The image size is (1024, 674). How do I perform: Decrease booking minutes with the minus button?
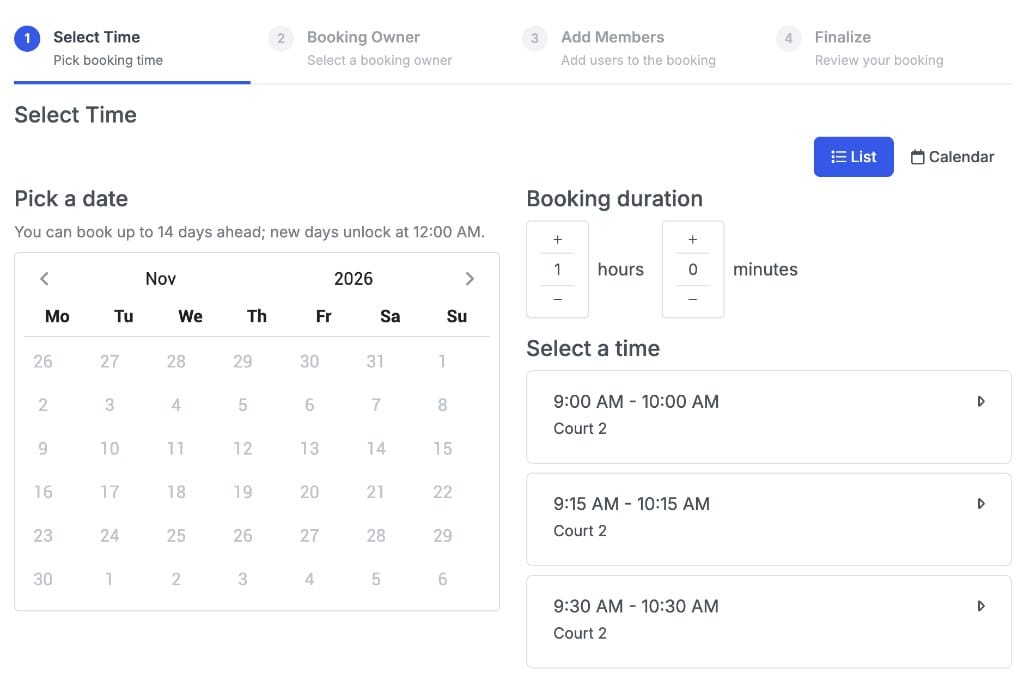pyautogui.click(x=692, y=299)
